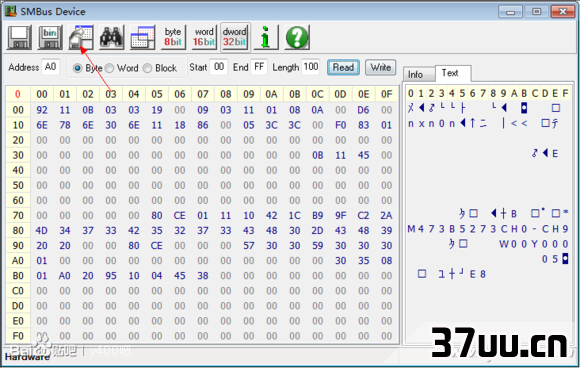This screenshot has width=580, height=368.
Task: Select cell 2A in row 70
Action: point(387,215)
